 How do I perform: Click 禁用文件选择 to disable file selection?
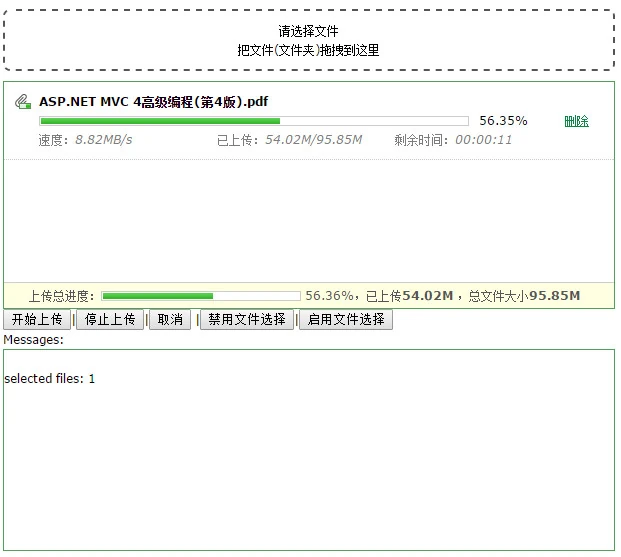tap(247, 319)
